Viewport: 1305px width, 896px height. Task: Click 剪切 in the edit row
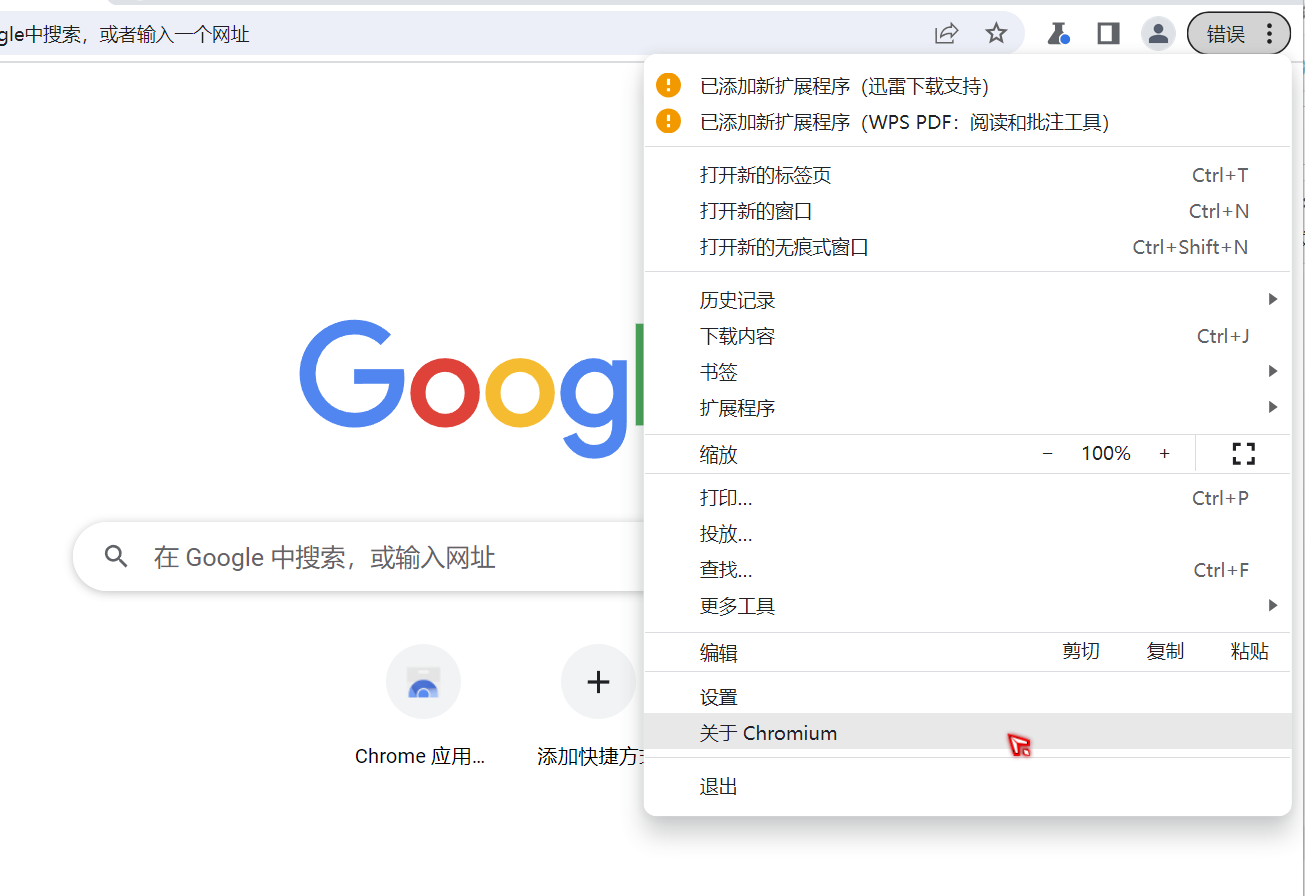tap(1081, 652)
